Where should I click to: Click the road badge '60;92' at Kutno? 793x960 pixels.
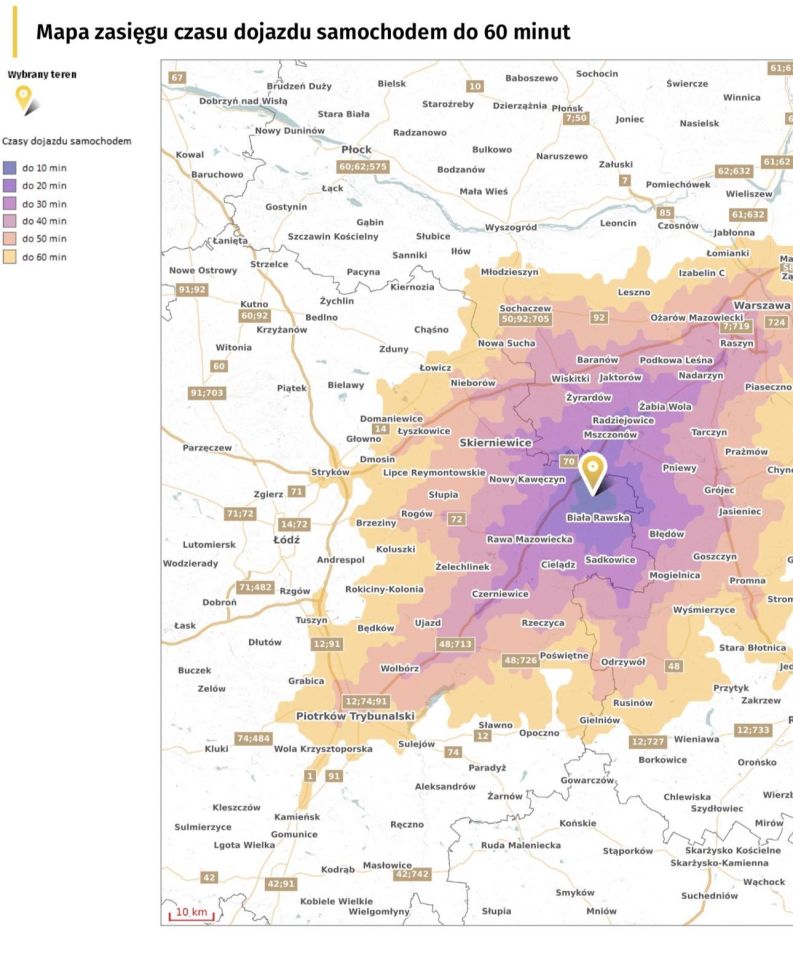(x=255, y=315)
